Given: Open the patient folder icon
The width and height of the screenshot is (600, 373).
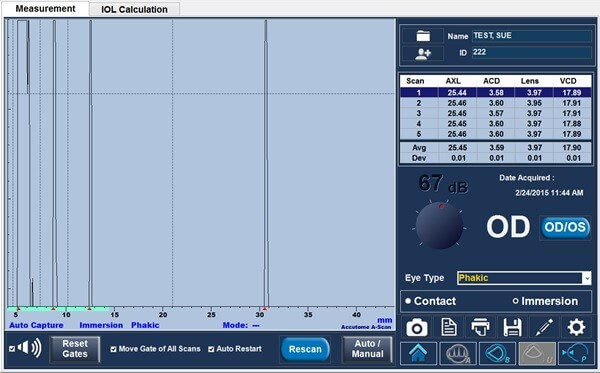Looking at the screenshot, I should [x=423, y=36].
